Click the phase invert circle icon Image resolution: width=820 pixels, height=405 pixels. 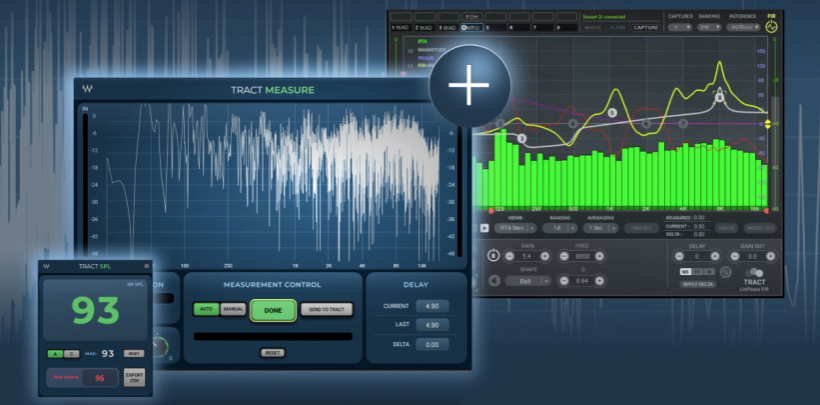725,272
